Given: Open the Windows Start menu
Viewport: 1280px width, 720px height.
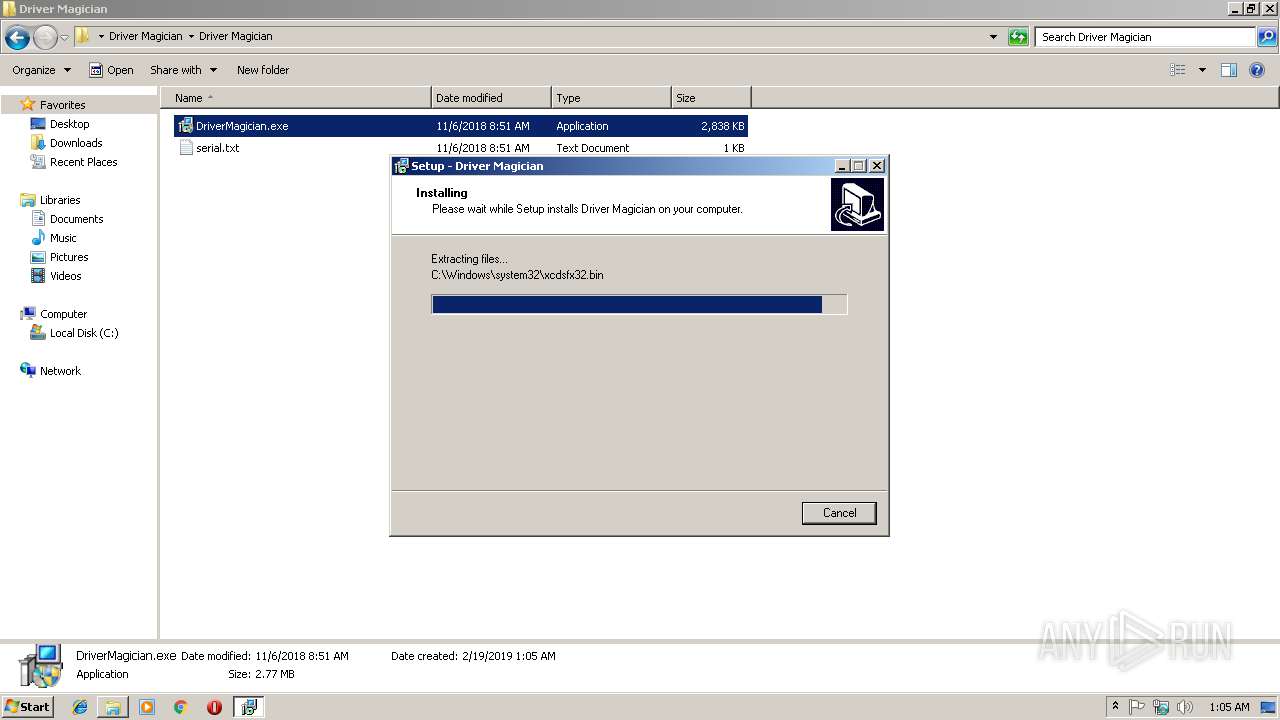Looking at the screenshot, I should pyautogui.click(x=27, y=706).
